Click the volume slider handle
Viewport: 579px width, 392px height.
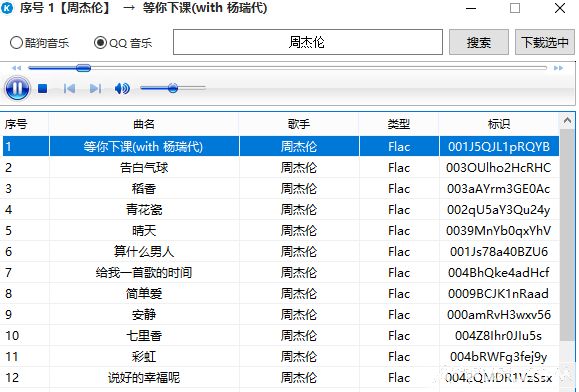(x=172, y=88)
